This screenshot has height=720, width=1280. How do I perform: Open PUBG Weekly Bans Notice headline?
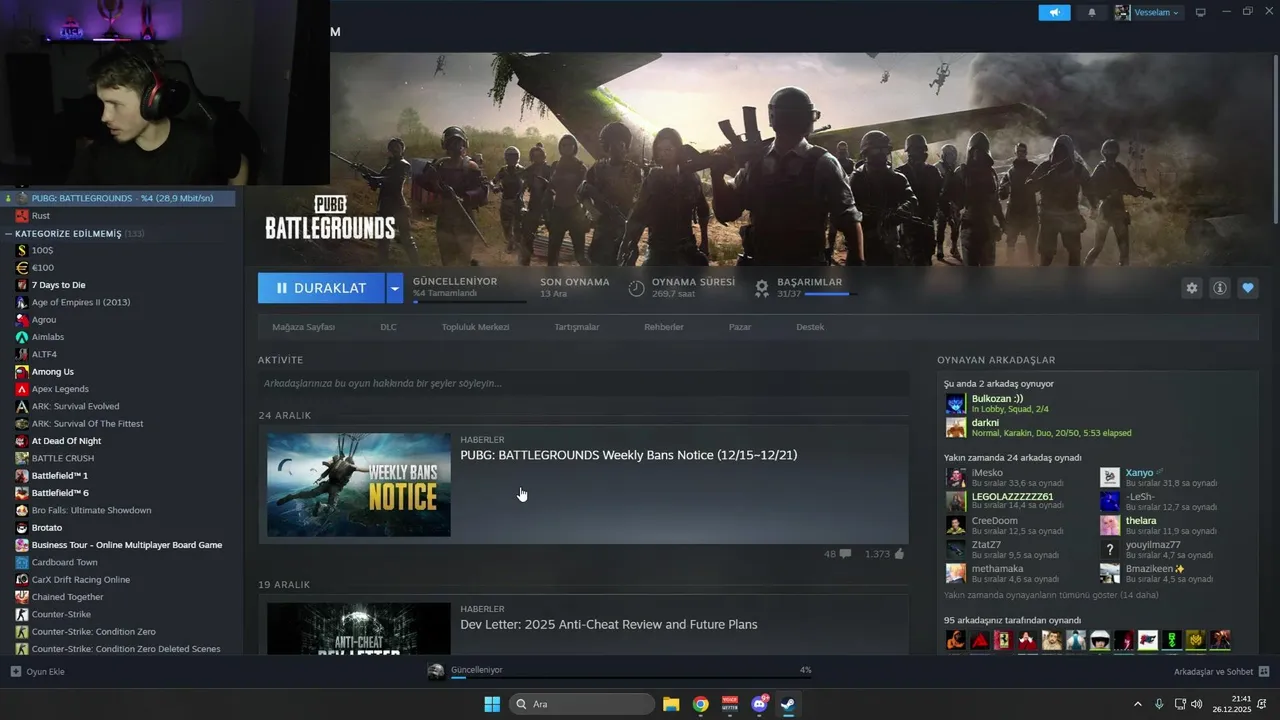click(x=628, y=455)
